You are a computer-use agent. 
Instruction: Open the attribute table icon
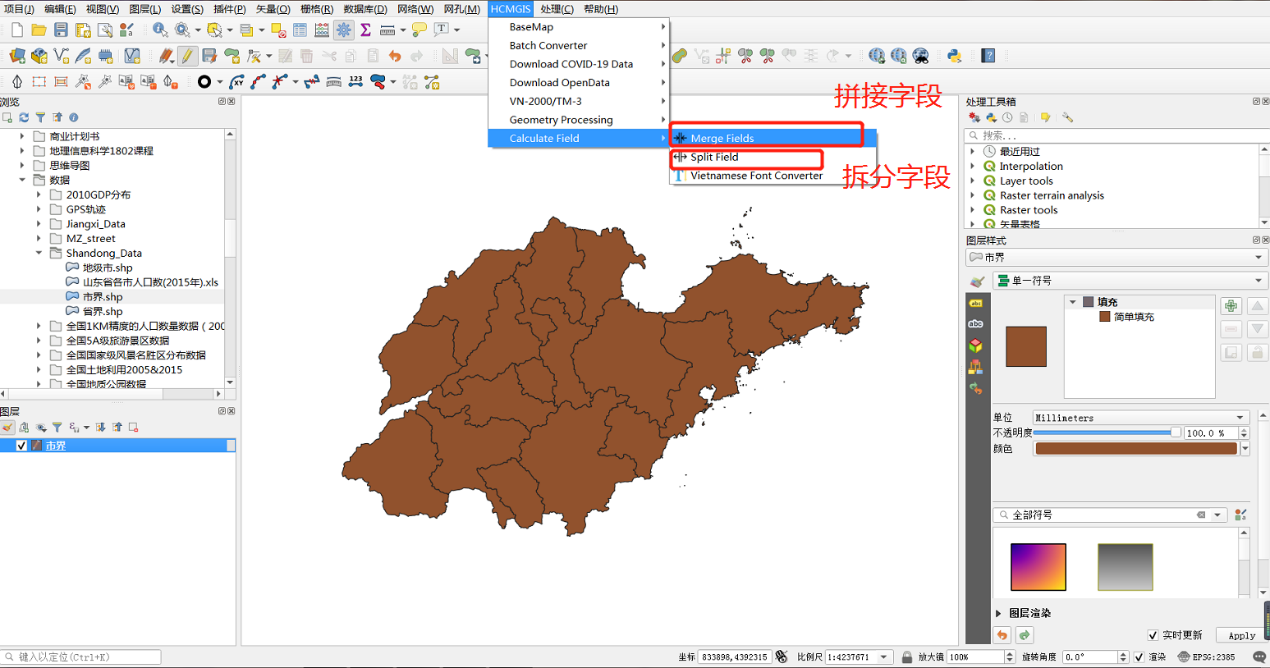(x=300, y=30)
